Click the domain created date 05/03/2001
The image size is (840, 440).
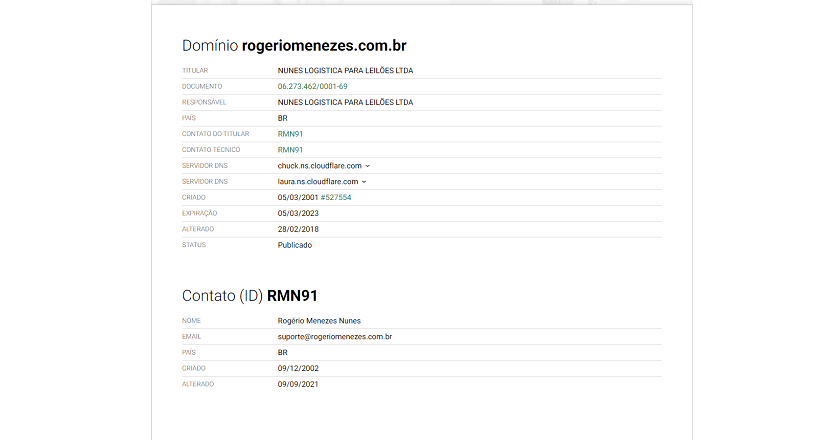pyautogui.click(x=297, y=198)
